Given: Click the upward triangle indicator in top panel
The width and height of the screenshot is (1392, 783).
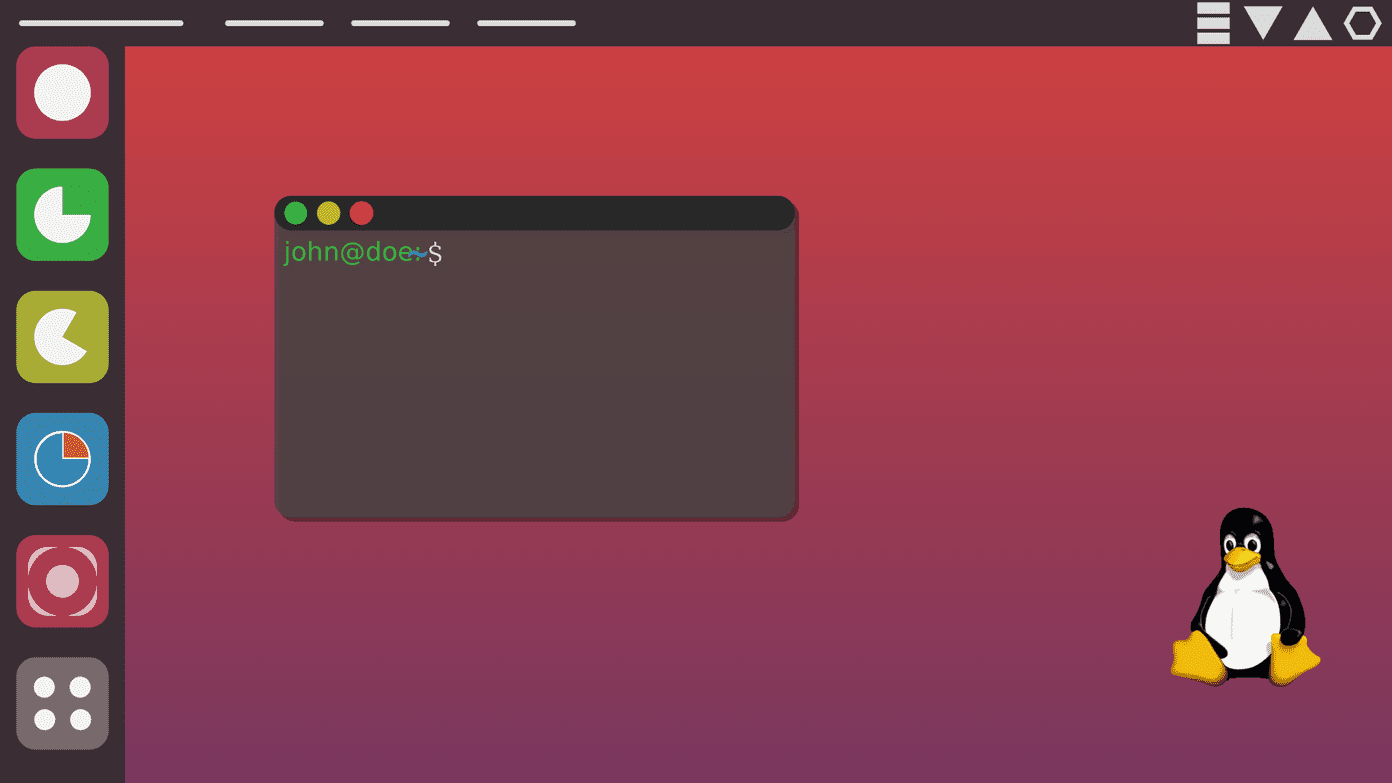Looking at the screenshot, I should coord(1313,23).
